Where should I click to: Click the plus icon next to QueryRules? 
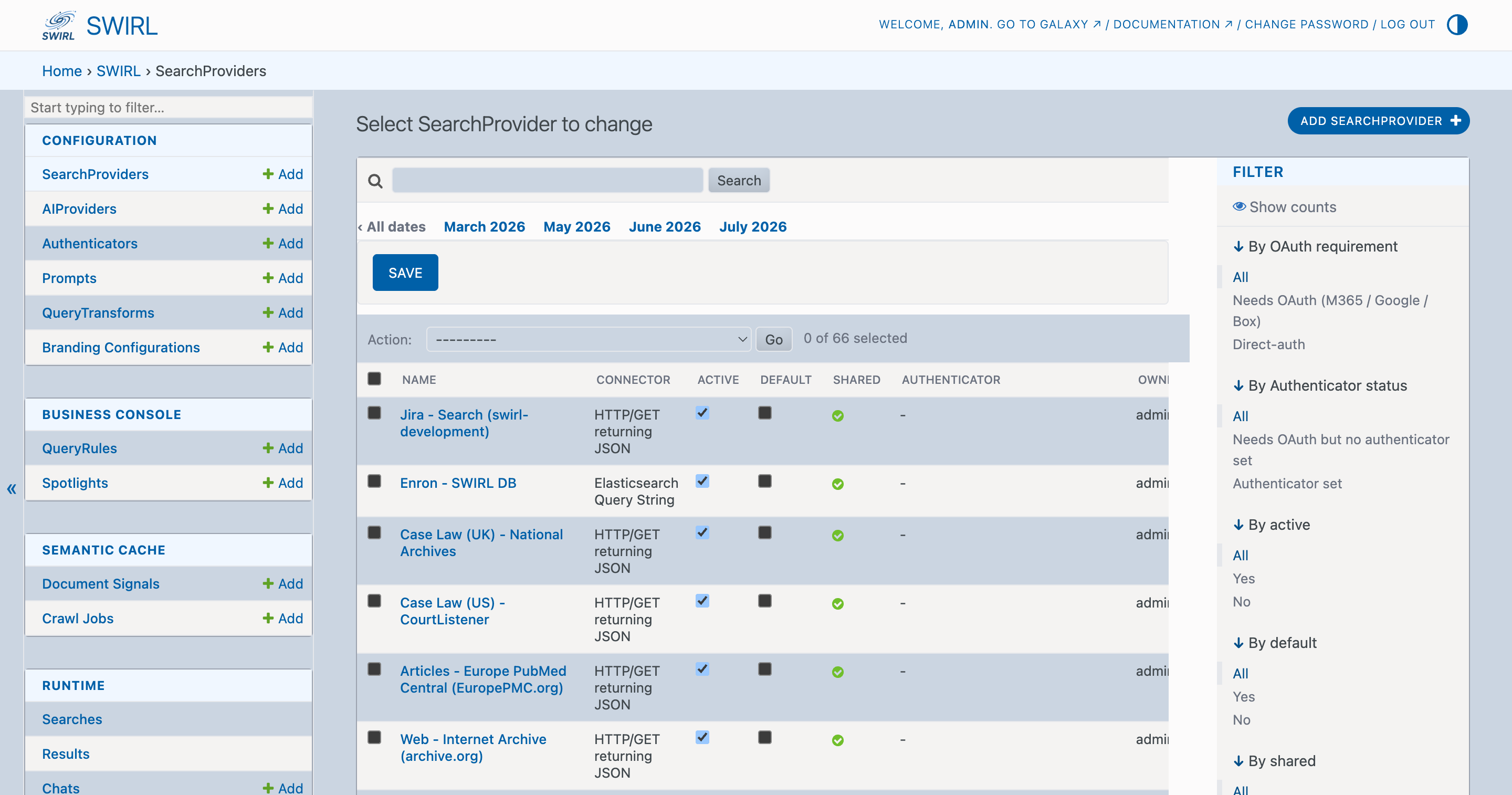pyautogui.click(x=268, y=448)
